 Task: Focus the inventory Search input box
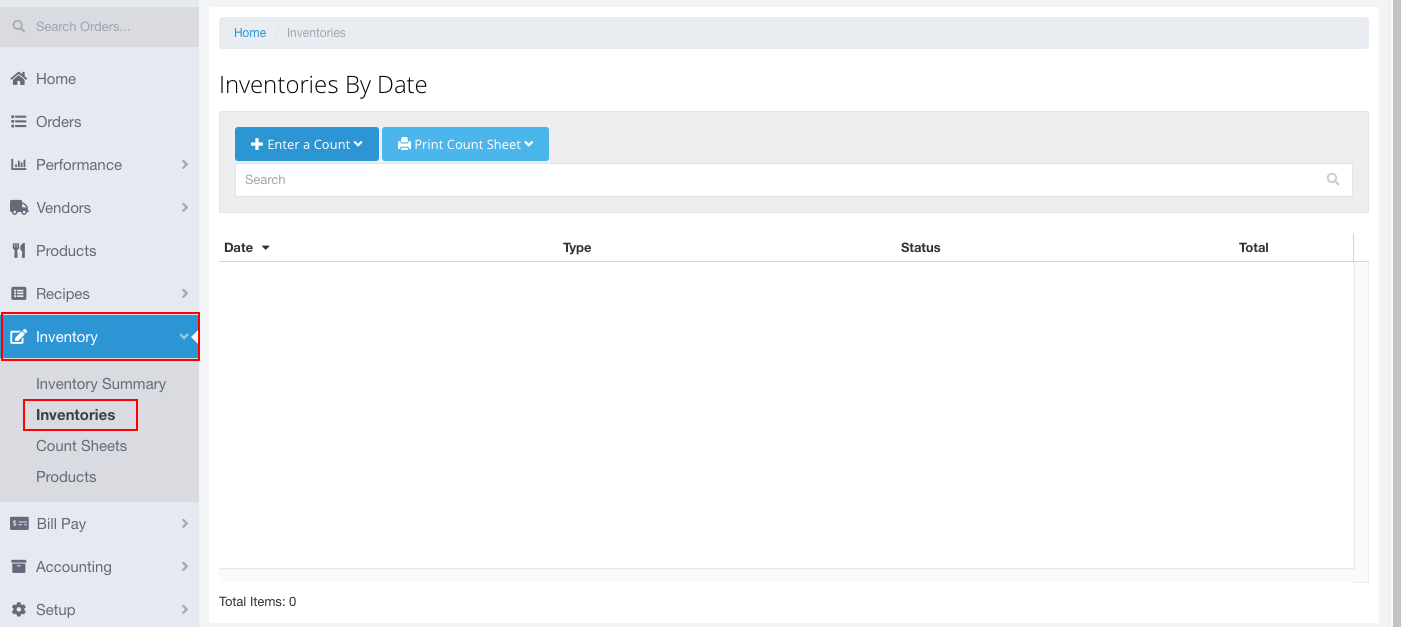(780, 180)
